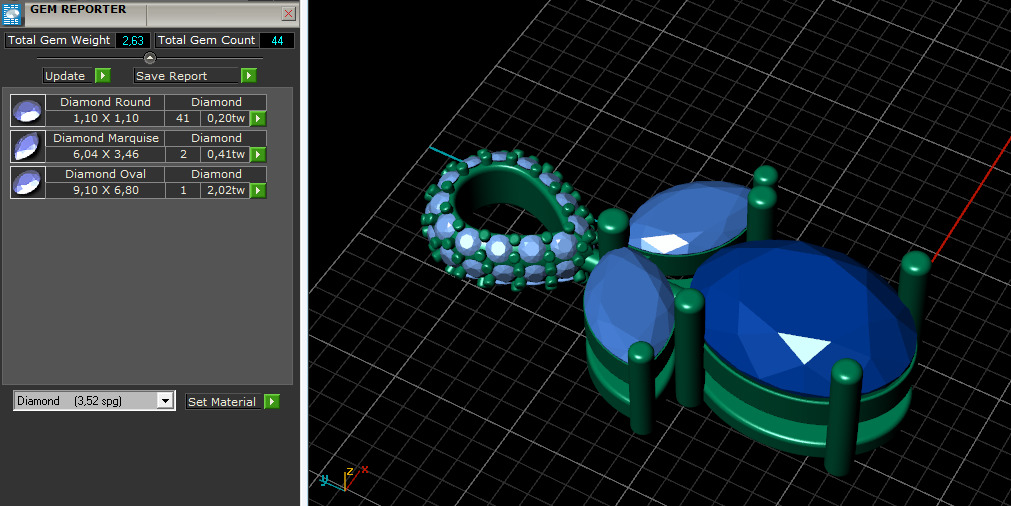Click the gem count 41

click(x=182, y=118)
